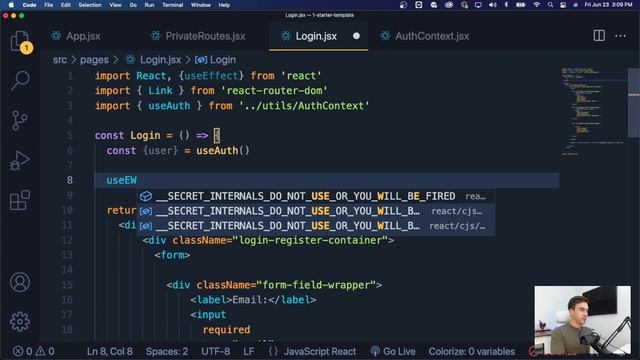Click Ln 8, Col 8 in status bar
The height and width of the screenshot is (360, 640).
click(x=109, y=351)
